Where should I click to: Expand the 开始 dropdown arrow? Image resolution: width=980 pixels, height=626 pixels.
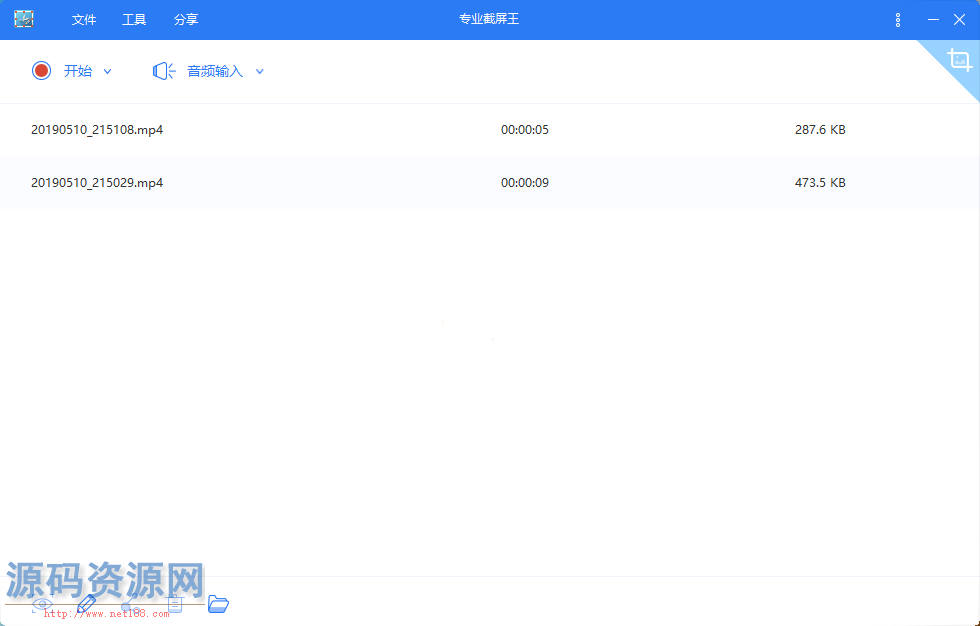coord(108,71)
